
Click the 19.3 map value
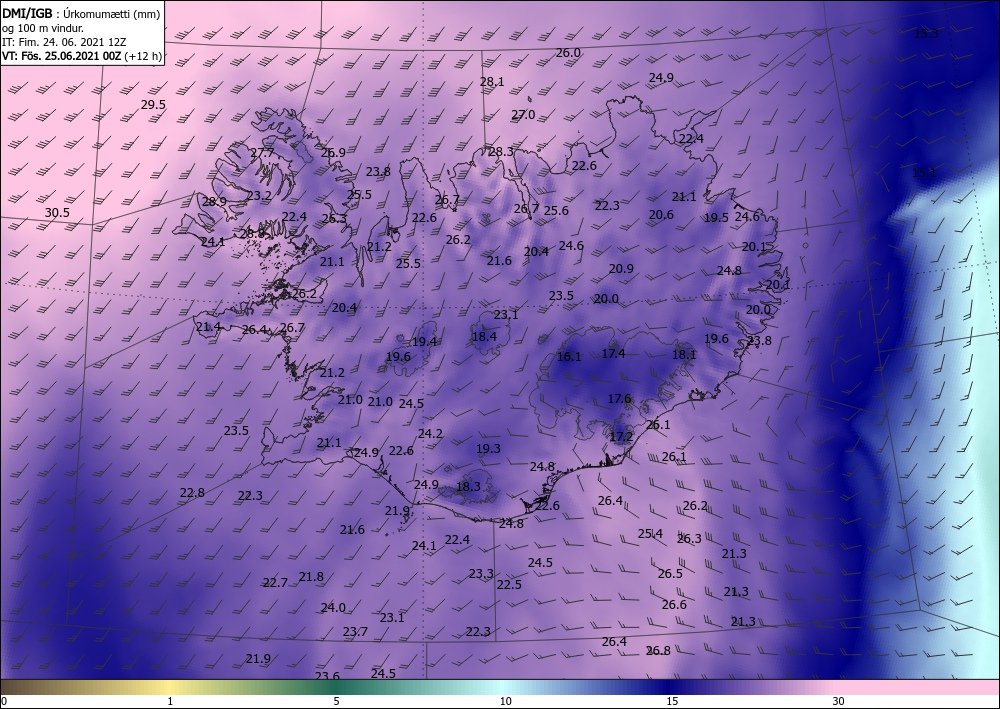click(x=488, y=449)
